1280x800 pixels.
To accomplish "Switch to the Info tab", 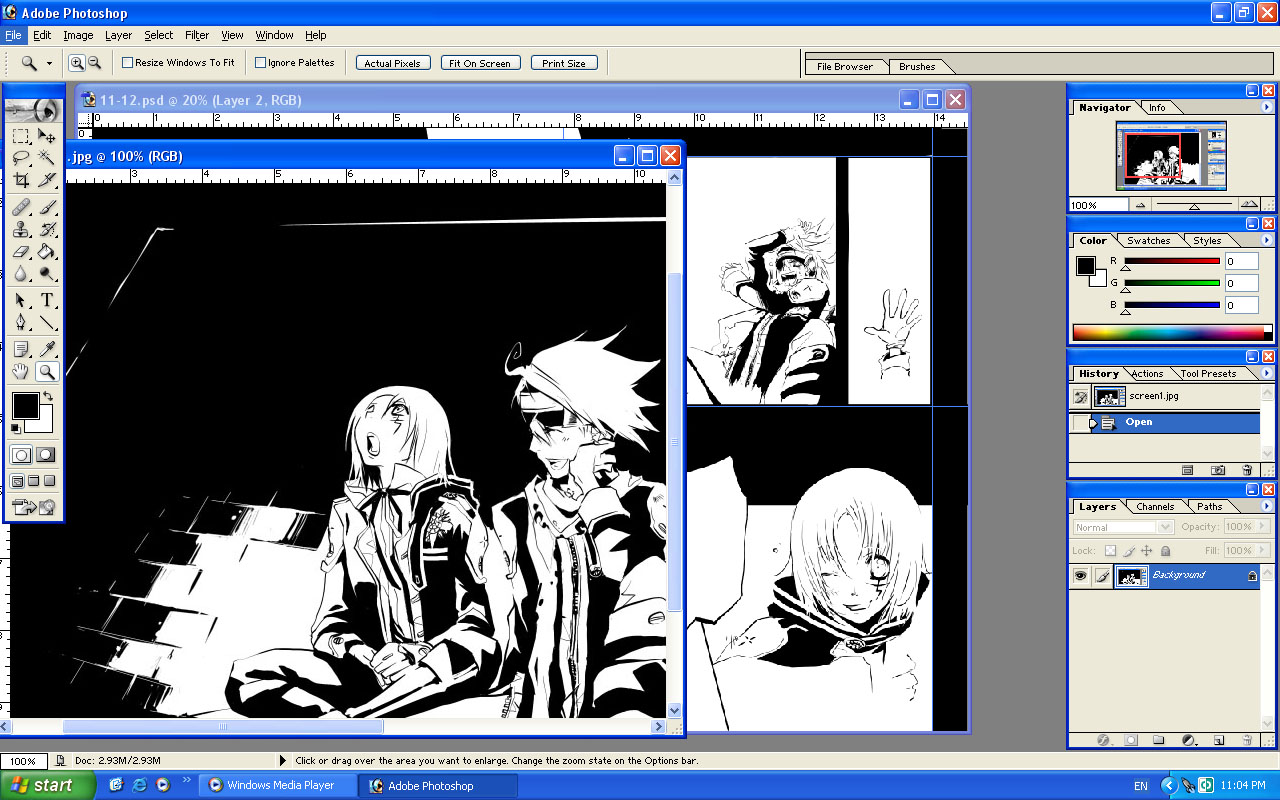I will click(1157, 108).
